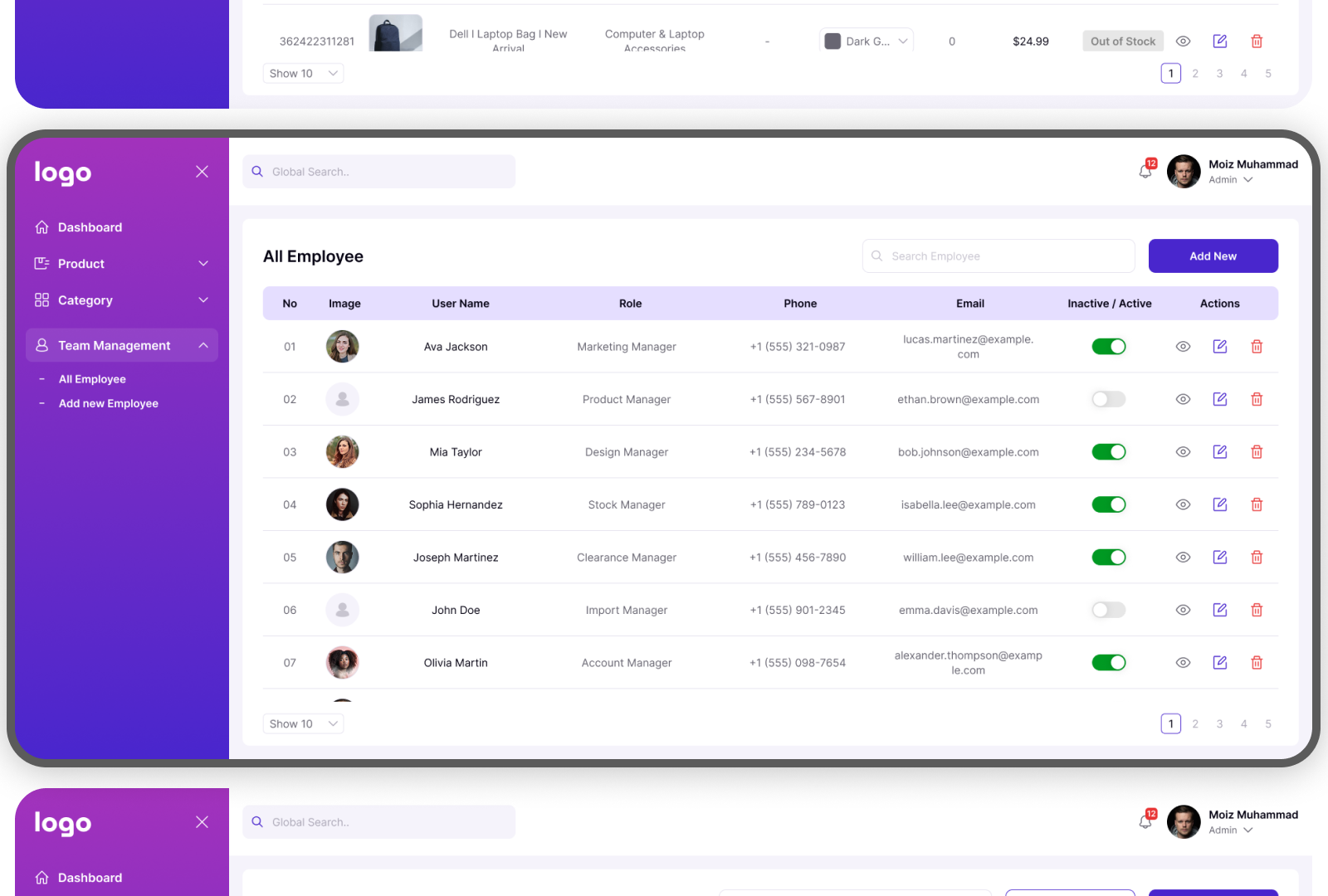
Task: Open Add new Employee from sidebar
Action: 108,403
